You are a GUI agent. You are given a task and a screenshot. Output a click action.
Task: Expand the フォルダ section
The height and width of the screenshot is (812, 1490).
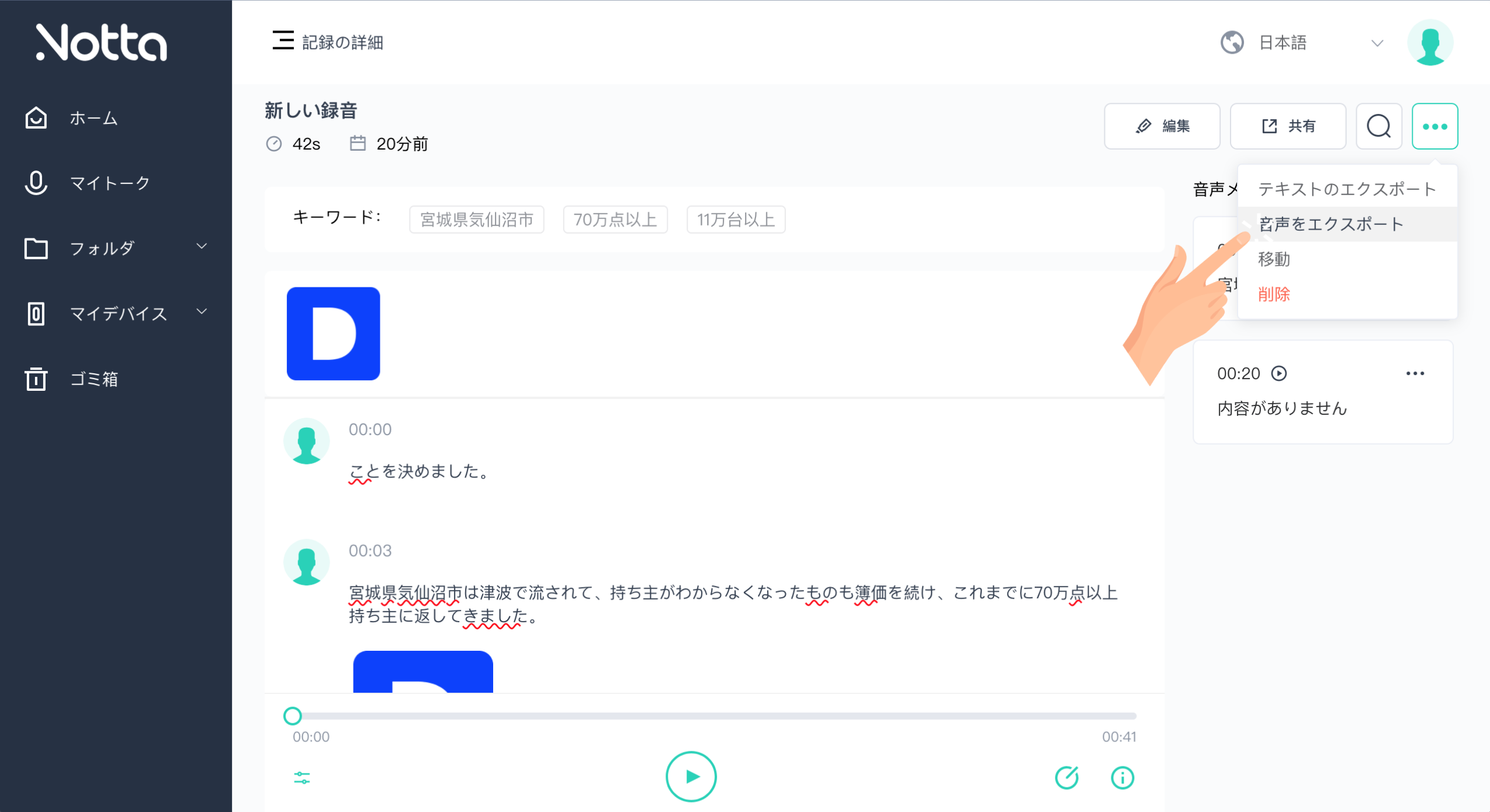coord(200,247)
